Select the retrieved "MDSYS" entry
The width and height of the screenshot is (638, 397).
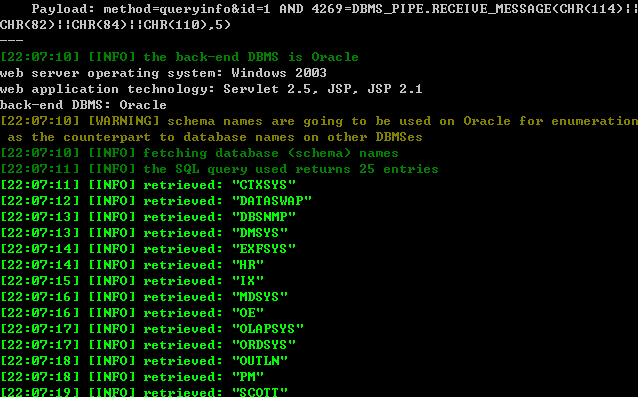coord(144,297)
